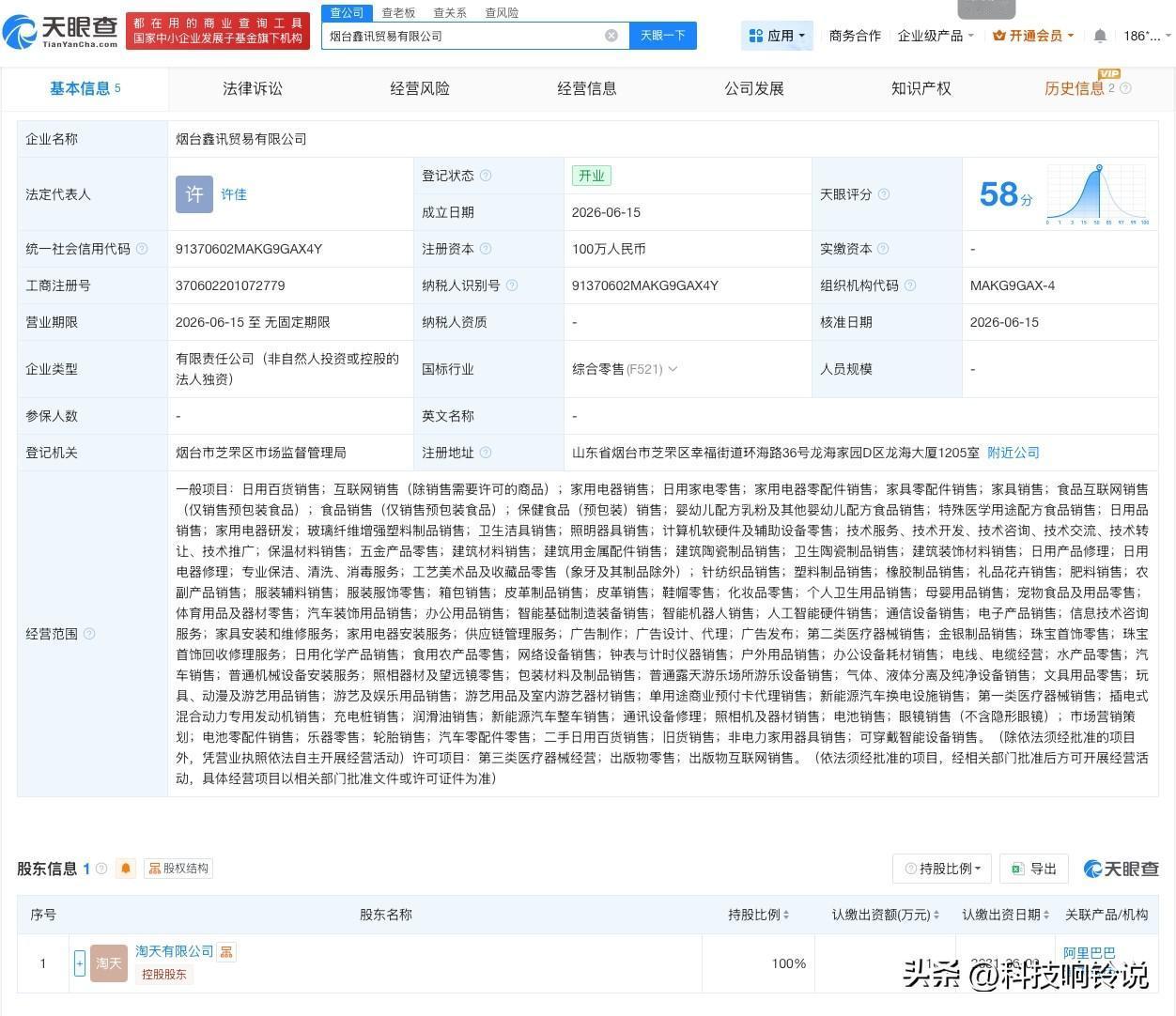Click the help icon next to 登记状态
Screen dimensions: 1176x1016
(486, 176)
